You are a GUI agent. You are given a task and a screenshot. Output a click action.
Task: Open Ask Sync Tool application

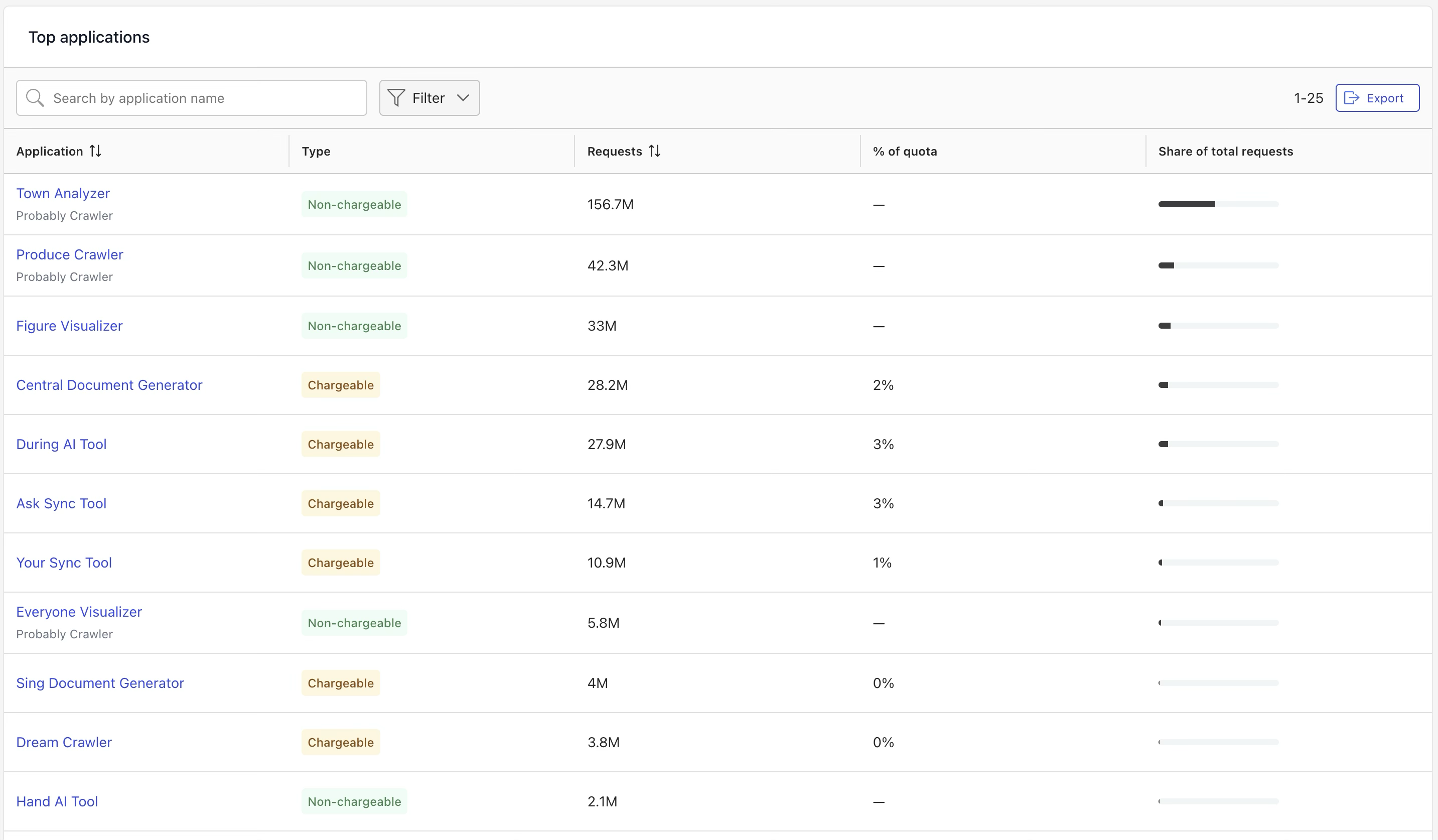[61, 503]
